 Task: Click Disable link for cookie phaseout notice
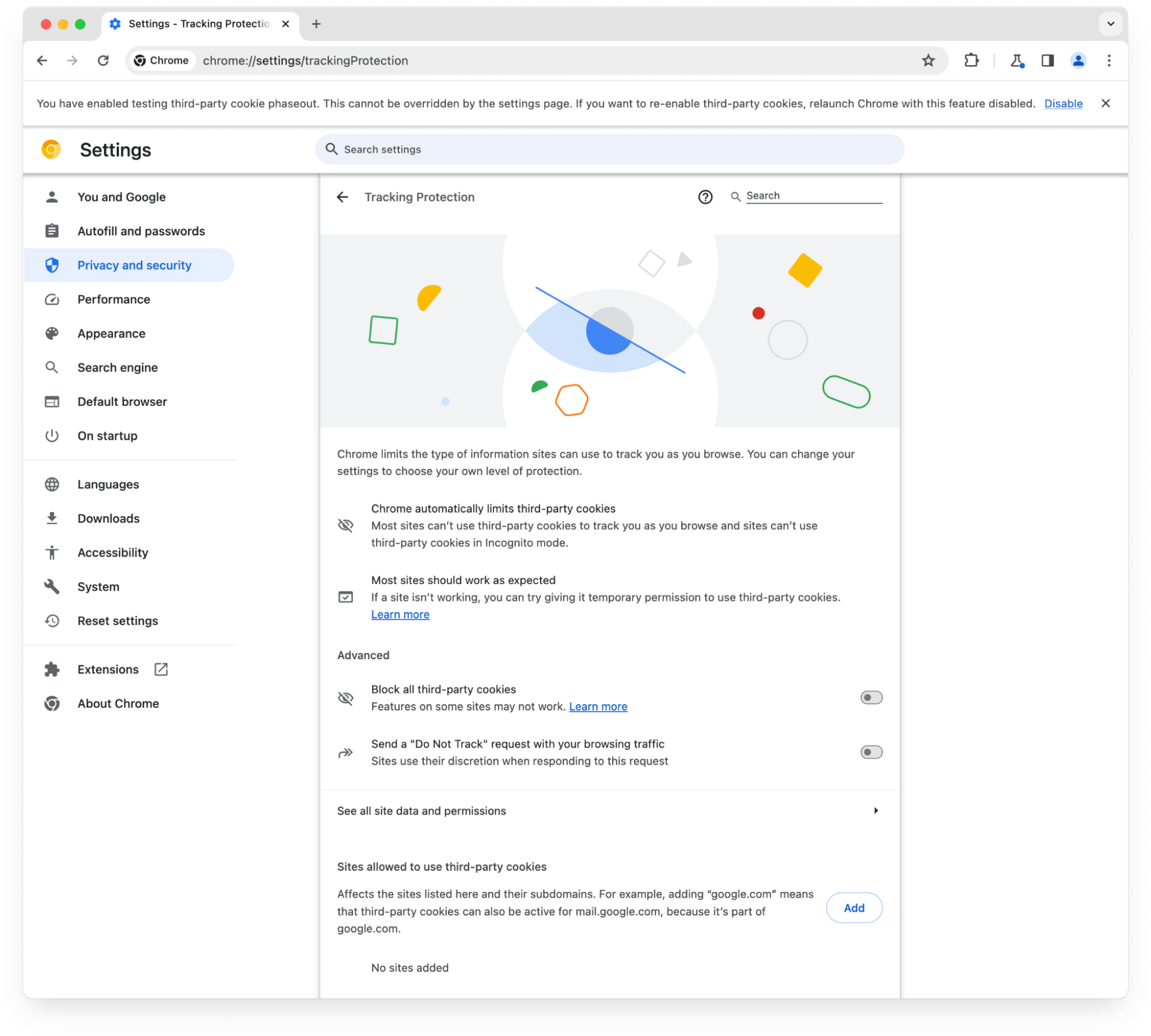pyautogui.click(x=1063, y=103)
